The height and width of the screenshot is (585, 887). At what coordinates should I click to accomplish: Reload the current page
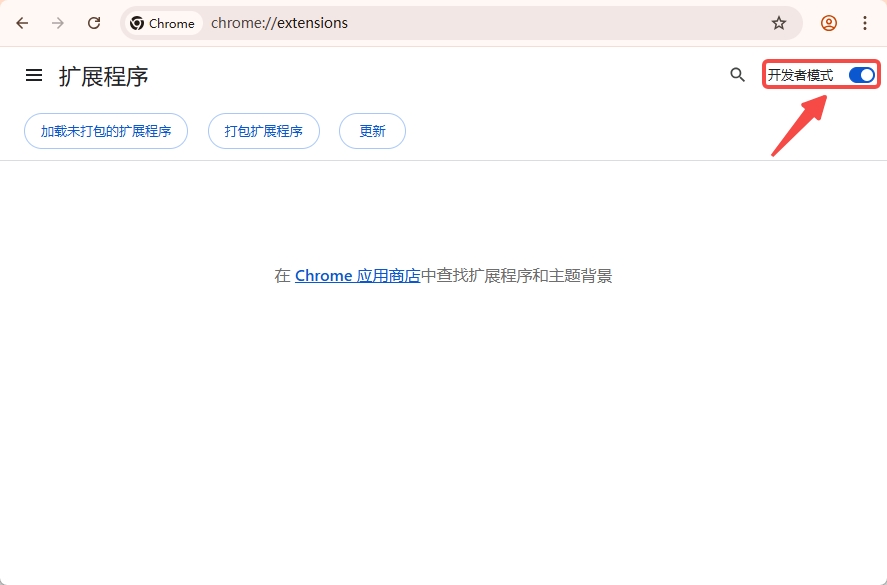tap(93, 22)
